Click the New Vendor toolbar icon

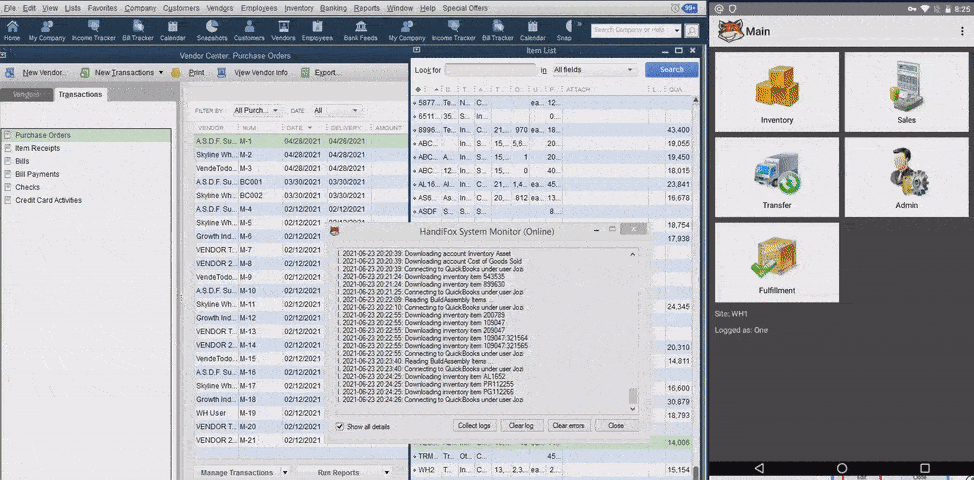coord(10,73)
